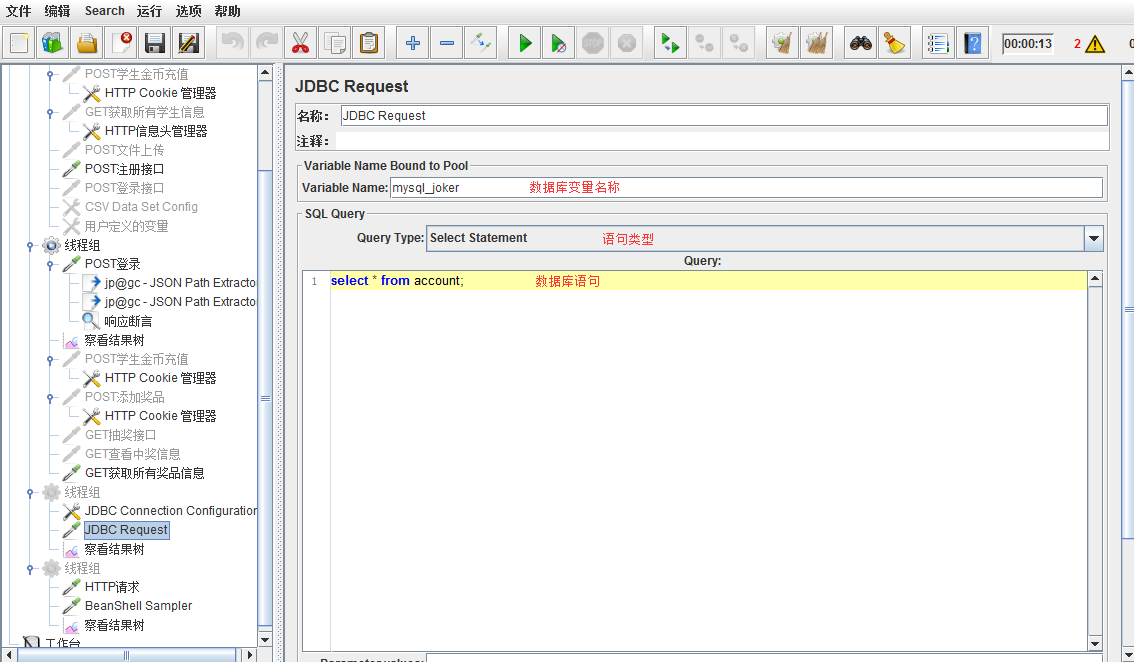Click the Help question mark book icon
The image size is (1134, 662).
point(972,43)
